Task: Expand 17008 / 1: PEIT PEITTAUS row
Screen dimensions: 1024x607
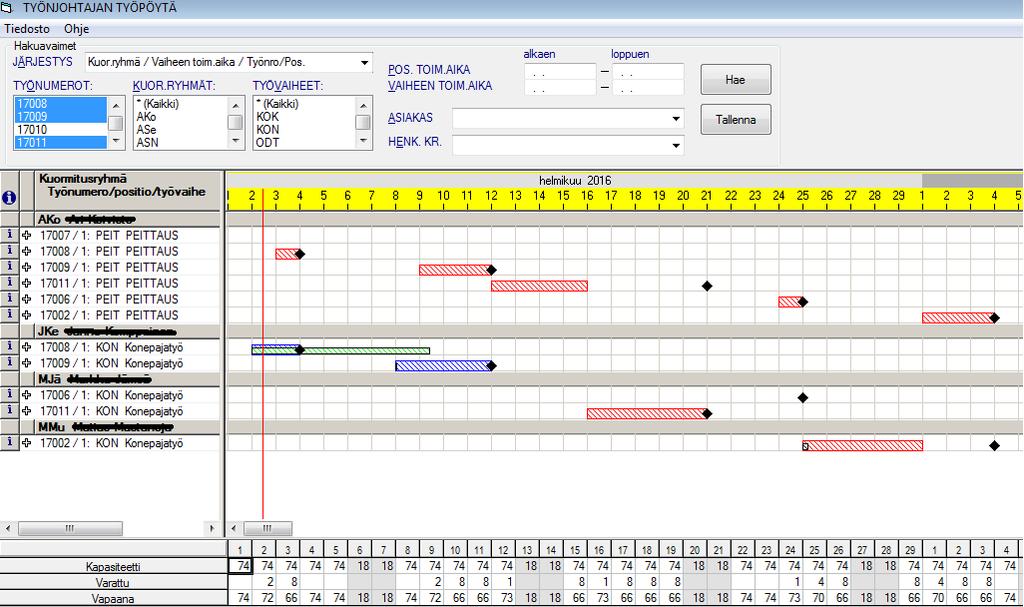Action: click(27, 251)
